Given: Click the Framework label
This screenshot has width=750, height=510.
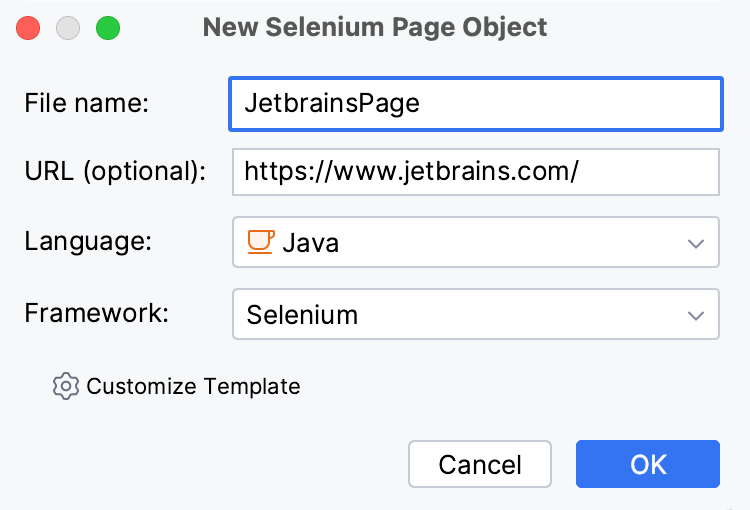Looking at the screenshot, I should click(97, 311).
